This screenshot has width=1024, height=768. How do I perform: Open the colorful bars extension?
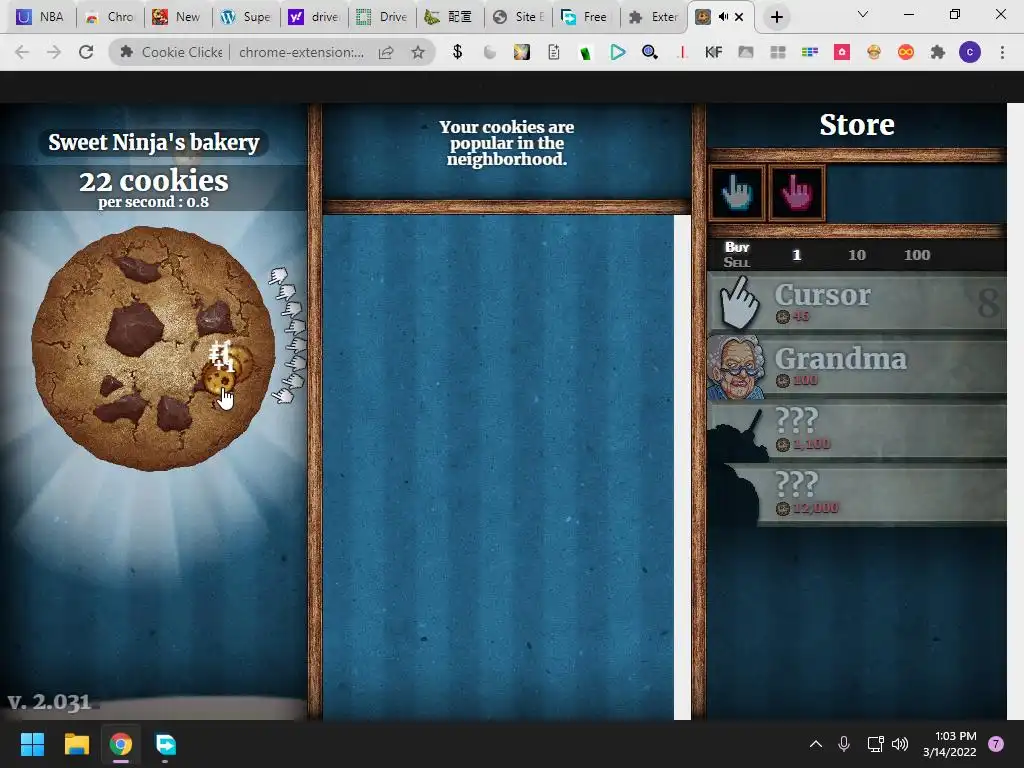coord(810,52)
